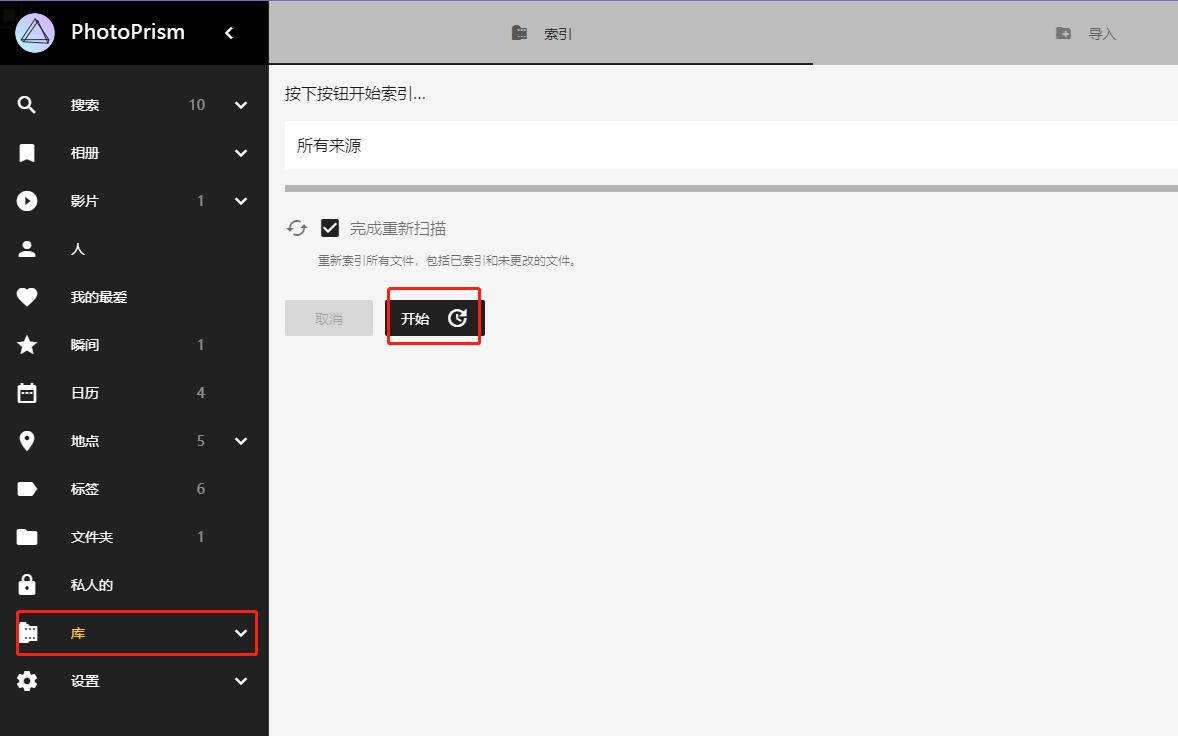Select the 索引 tab
This screenshot has width=1178, height=736.
tap(541, 32)
